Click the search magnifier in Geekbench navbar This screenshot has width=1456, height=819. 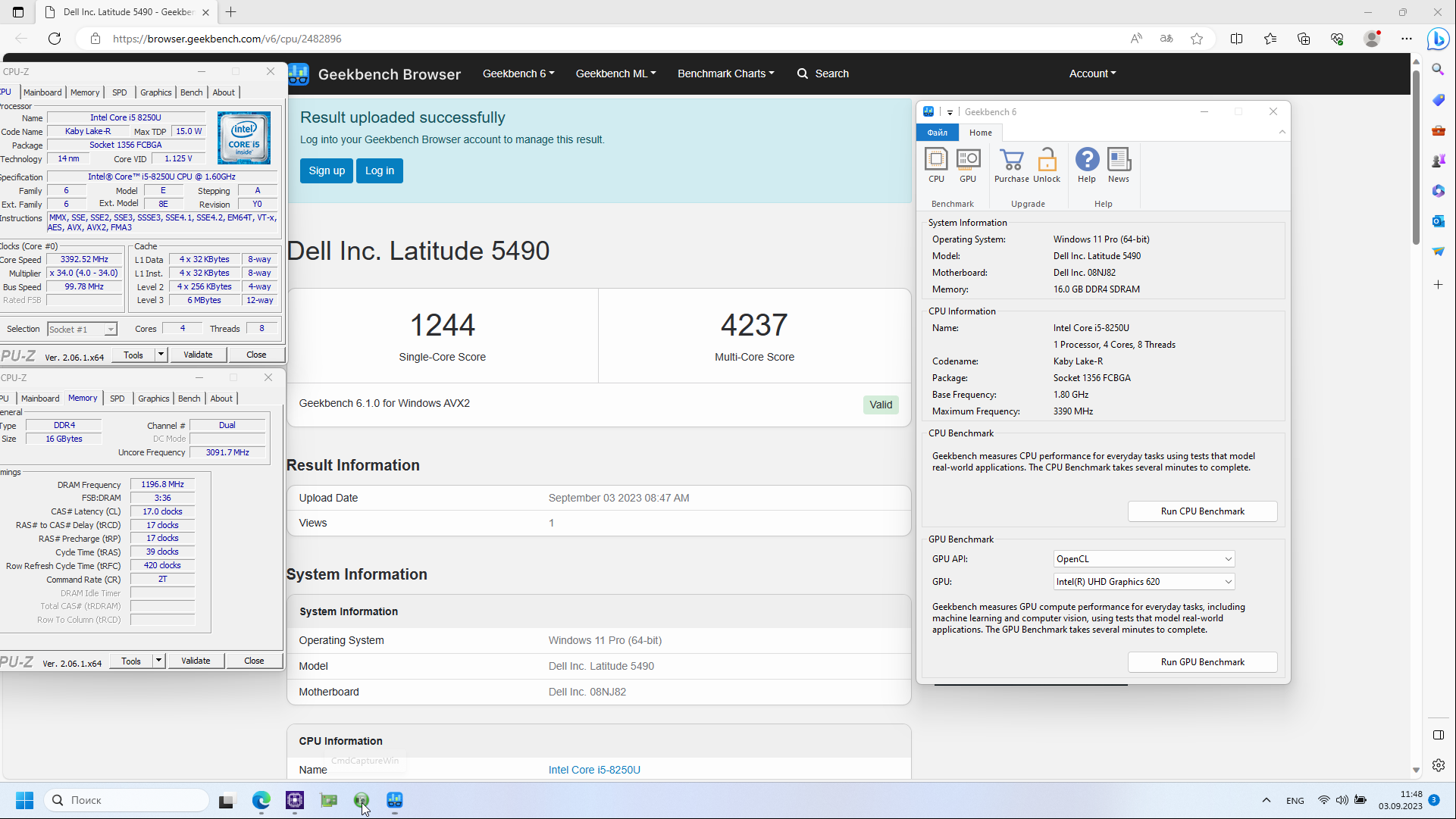pyautogui.click(x=803, y=73)
